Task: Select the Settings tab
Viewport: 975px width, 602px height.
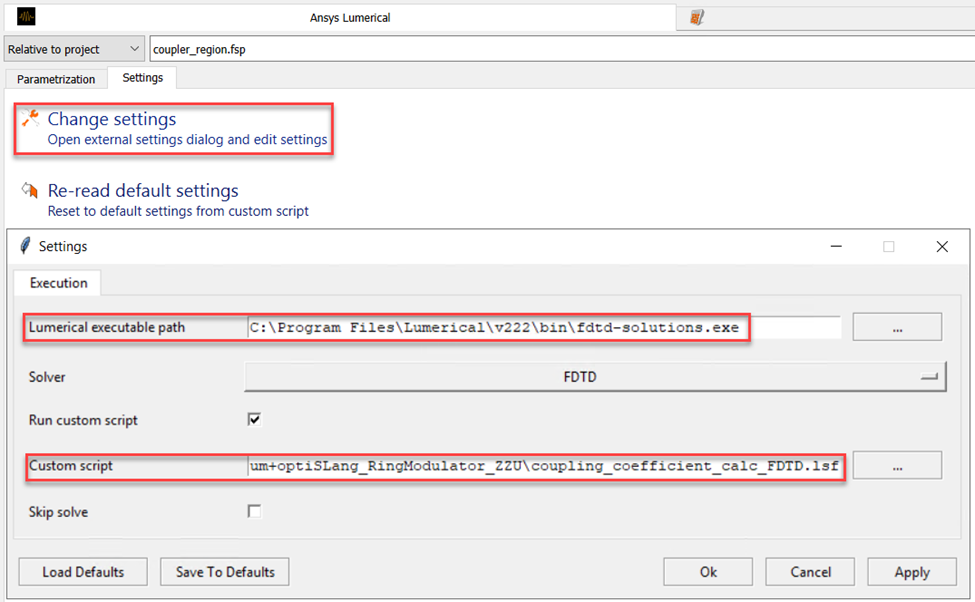Action: tap(142, 78)
